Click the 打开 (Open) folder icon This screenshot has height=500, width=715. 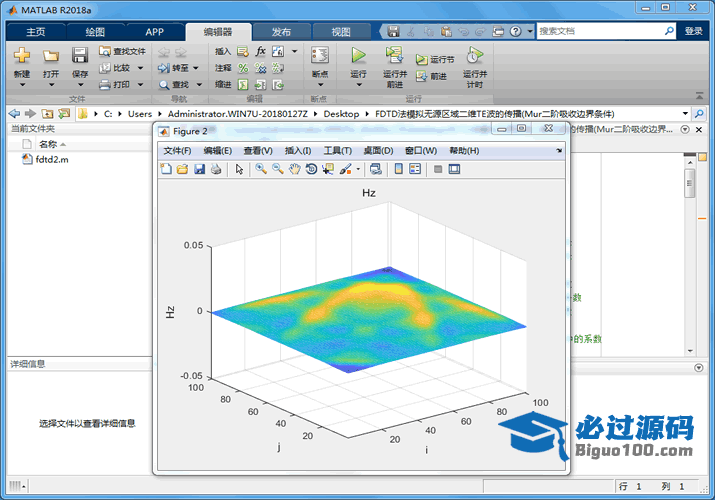tap(51, 56)
